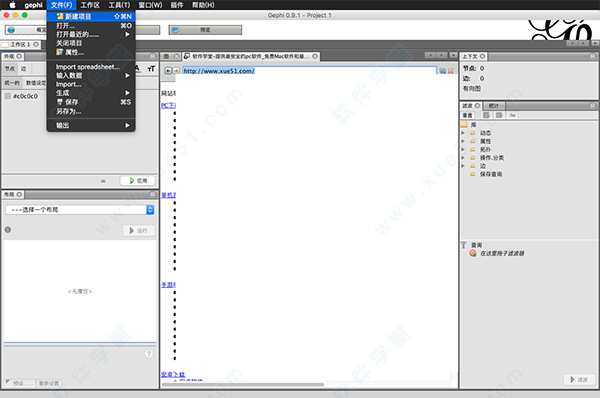Open the 插件 menu
This screenshot has width=600, height=398.
click(176, 5)
